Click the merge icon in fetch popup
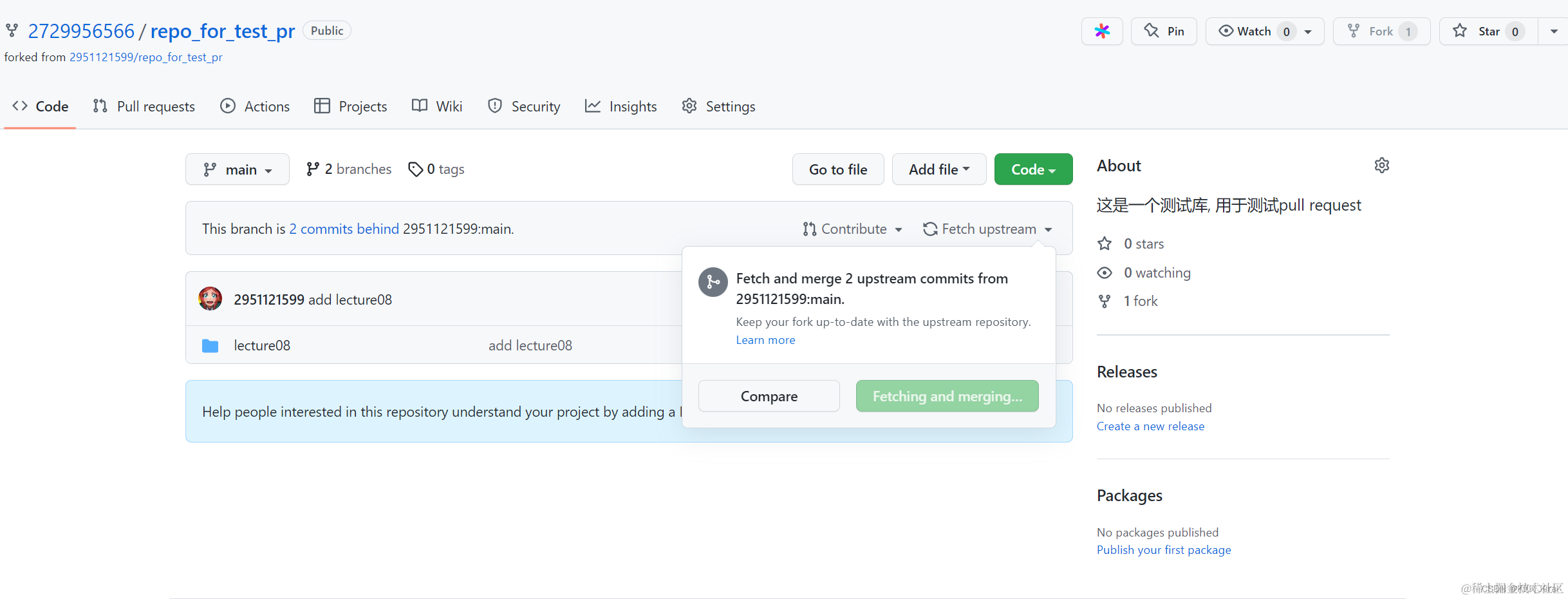 (713, 282)
